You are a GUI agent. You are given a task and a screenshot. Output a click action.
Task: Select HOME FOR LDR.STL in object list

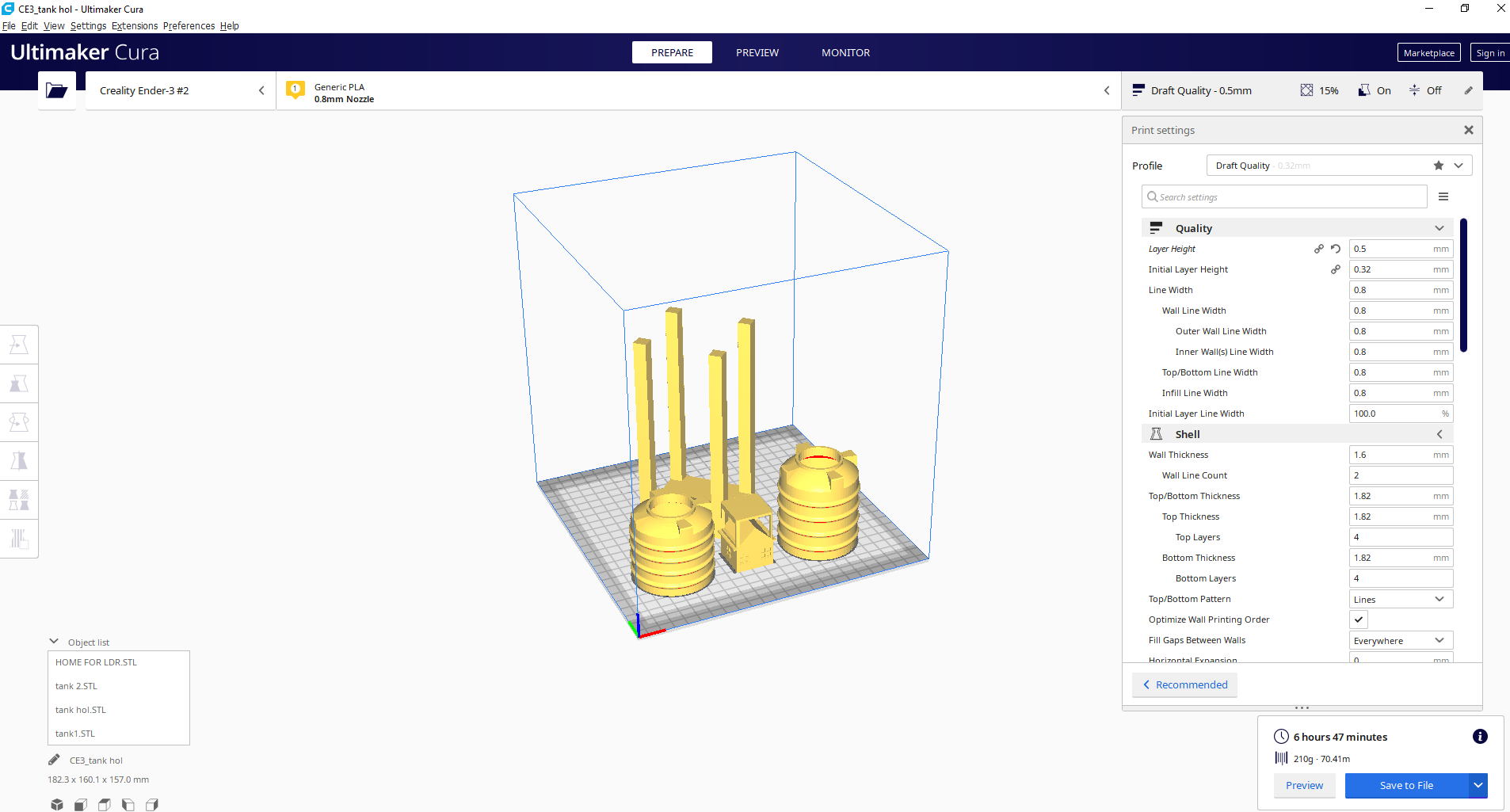coord(119,662)
